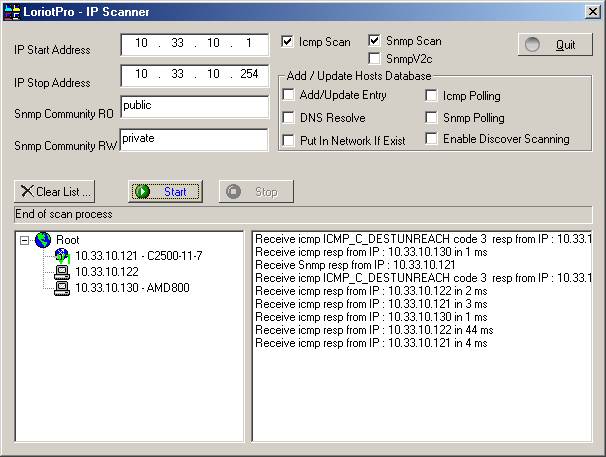
Task: Uncheck the Icmp Scan checkbox
Action: pos(288,42)
